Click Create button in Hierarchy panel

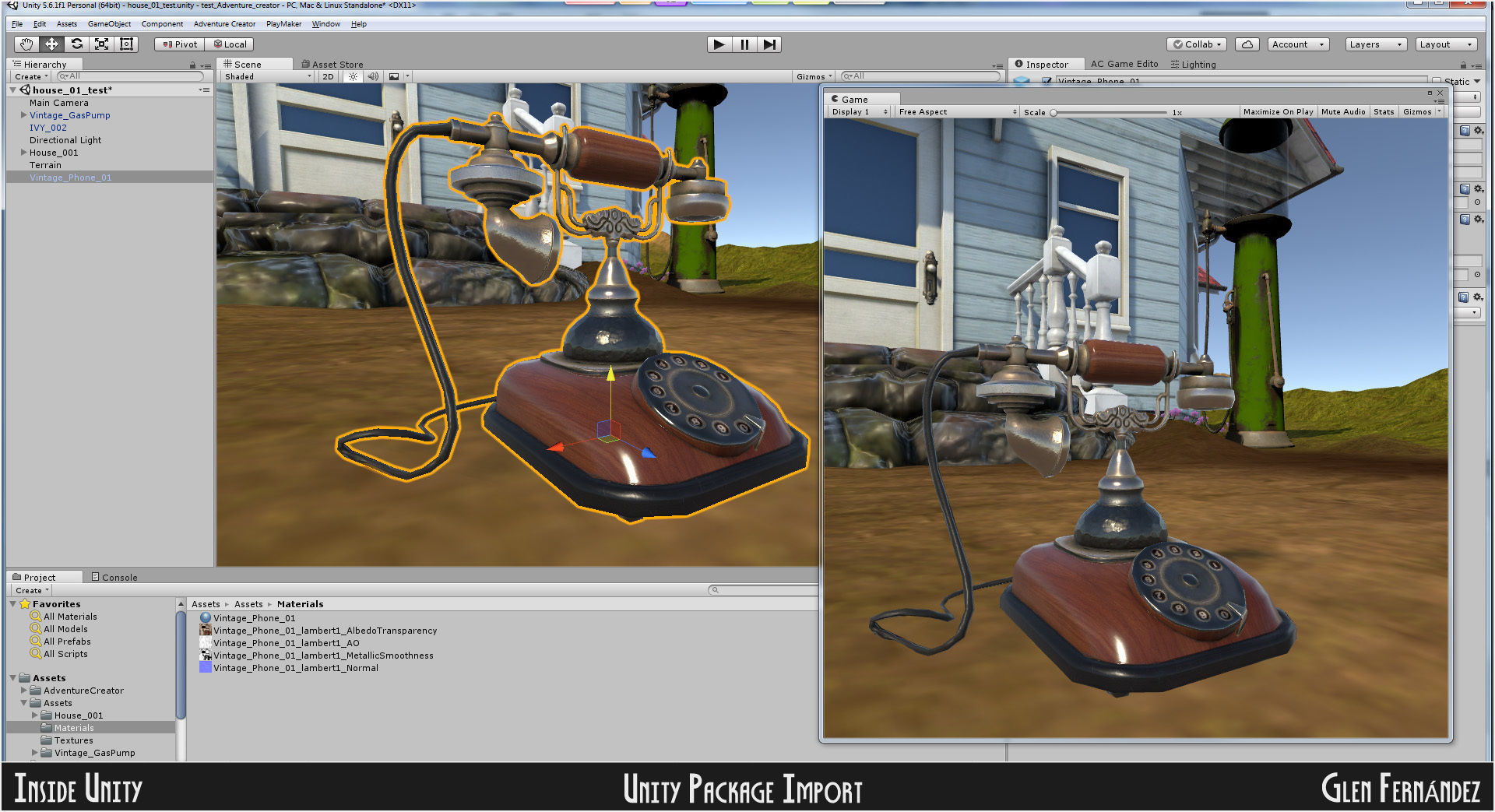[31, 76]
